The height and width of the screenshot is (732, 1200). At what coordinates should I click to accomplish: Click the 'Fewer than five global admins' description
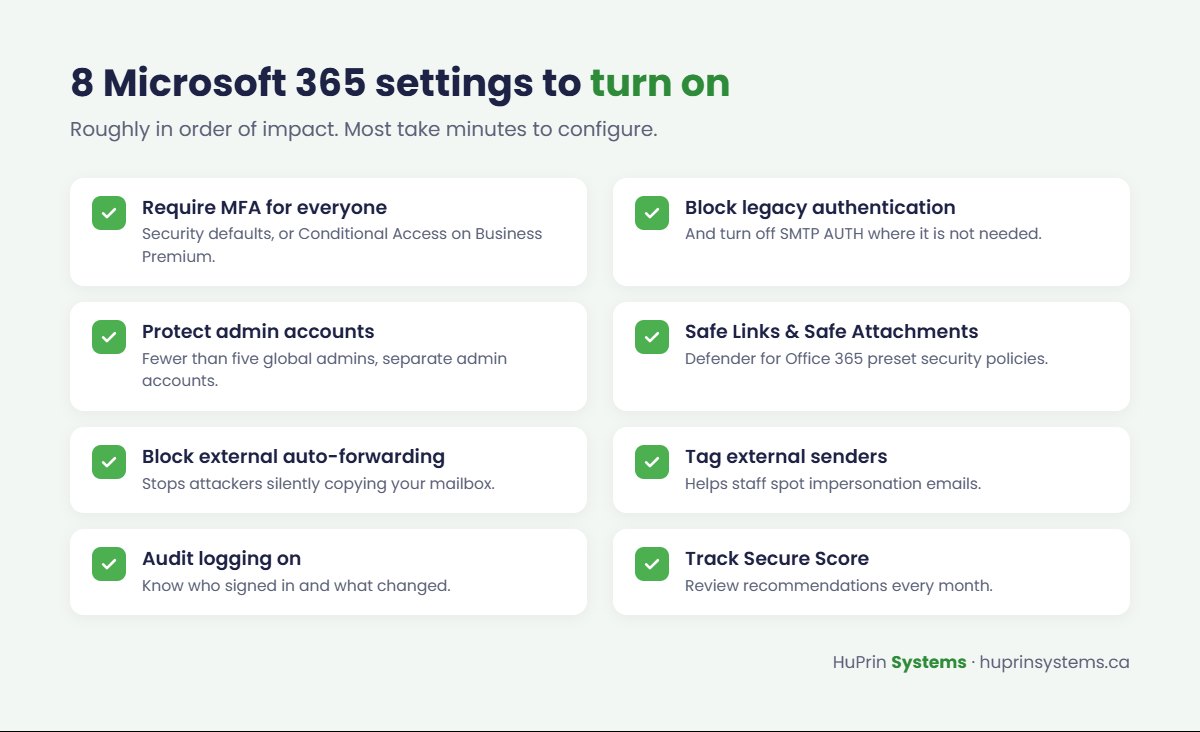(325, 369)
